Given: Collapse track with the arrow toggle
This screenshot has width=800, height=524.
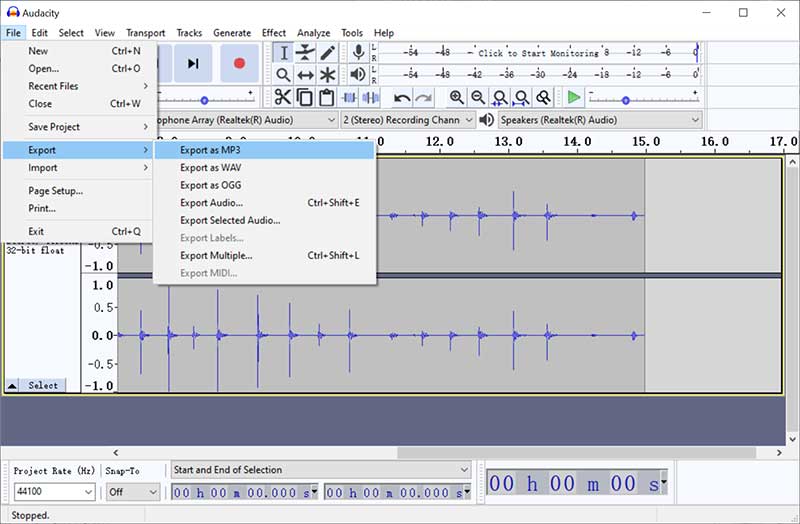Looking at the screenshot, I should point(12,385).
